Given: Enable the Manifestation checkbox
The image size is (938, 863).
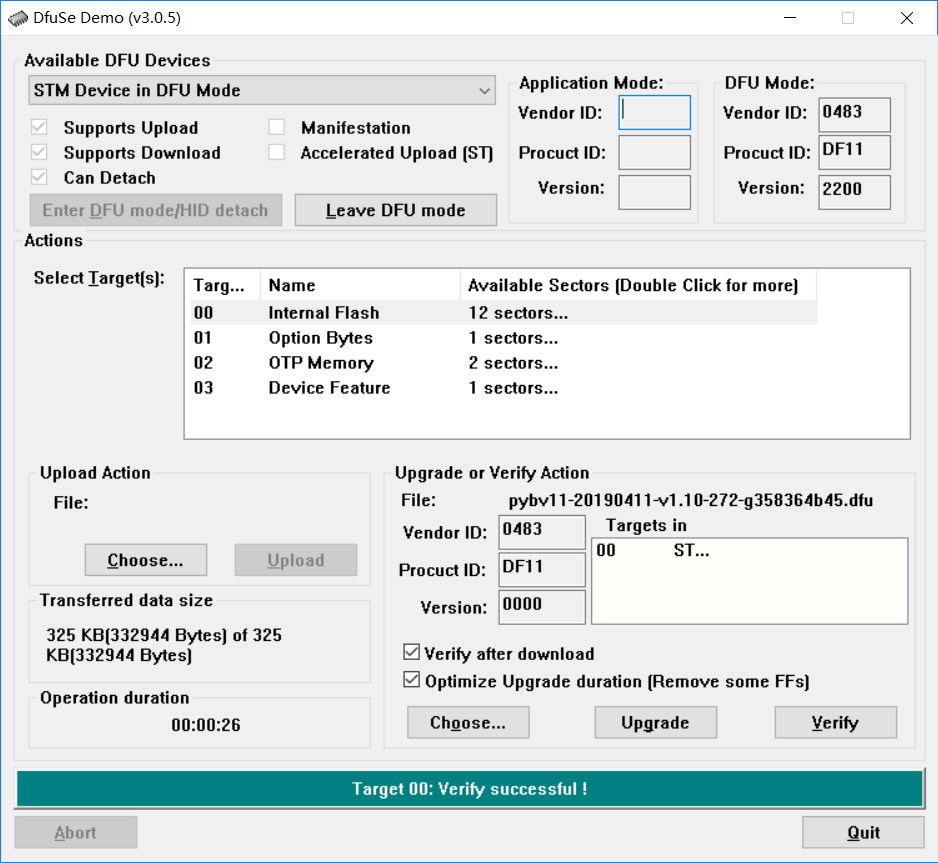Looking at the screenshot, I should tap(276, 127).
